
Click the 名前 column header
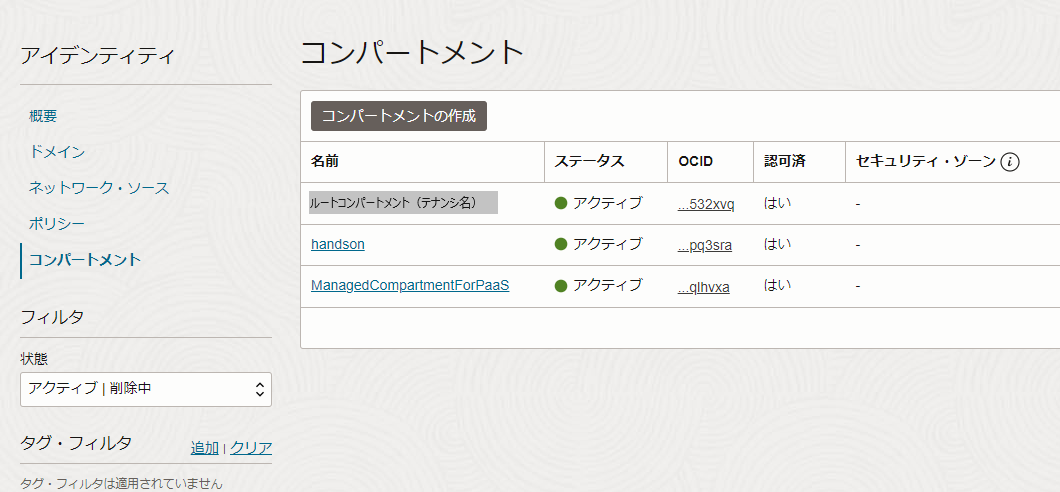click(x=325, y=162)
